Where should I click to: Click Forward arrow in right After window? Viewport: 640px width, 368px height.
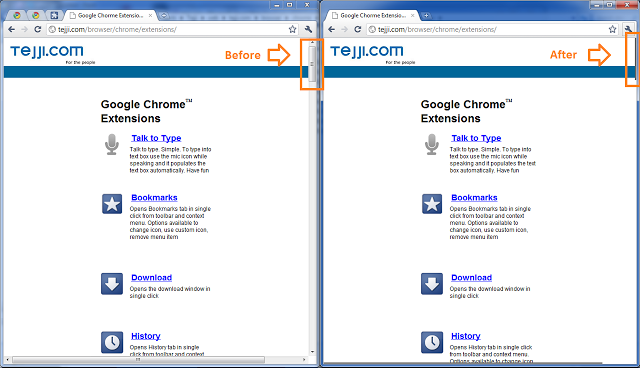coord(344,29)
